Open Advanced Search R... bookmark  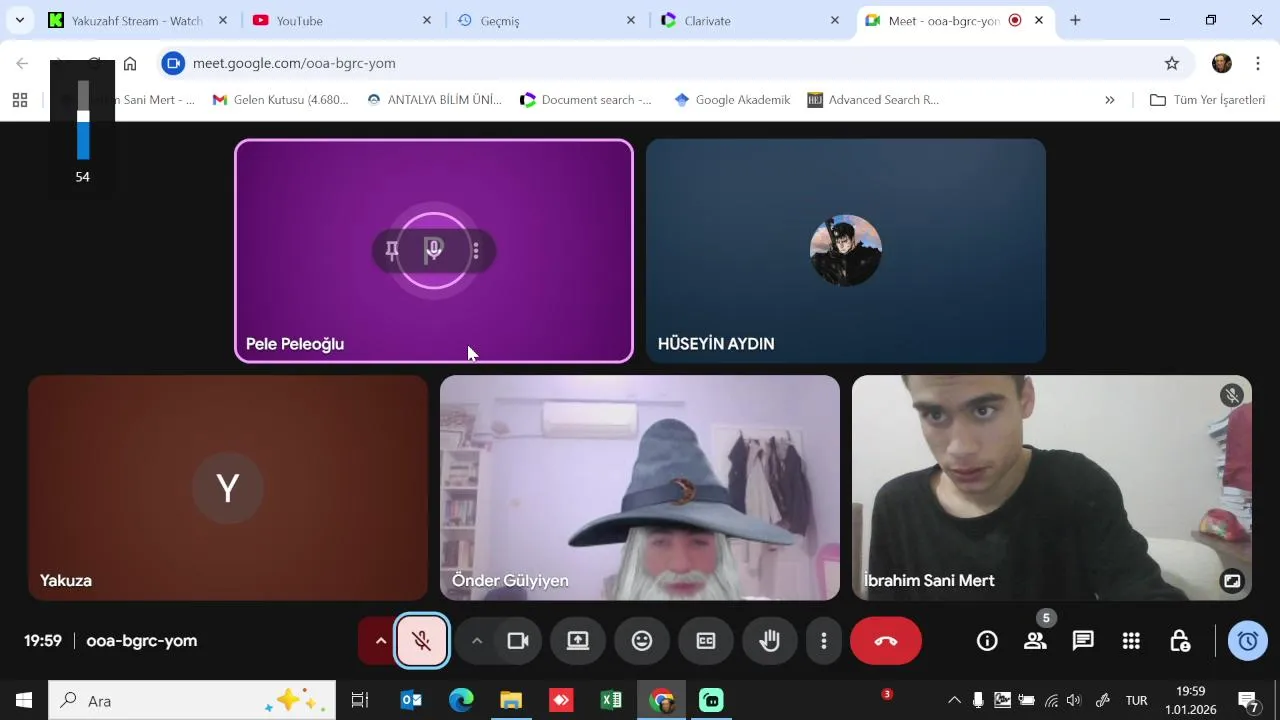tap(874, 100)
